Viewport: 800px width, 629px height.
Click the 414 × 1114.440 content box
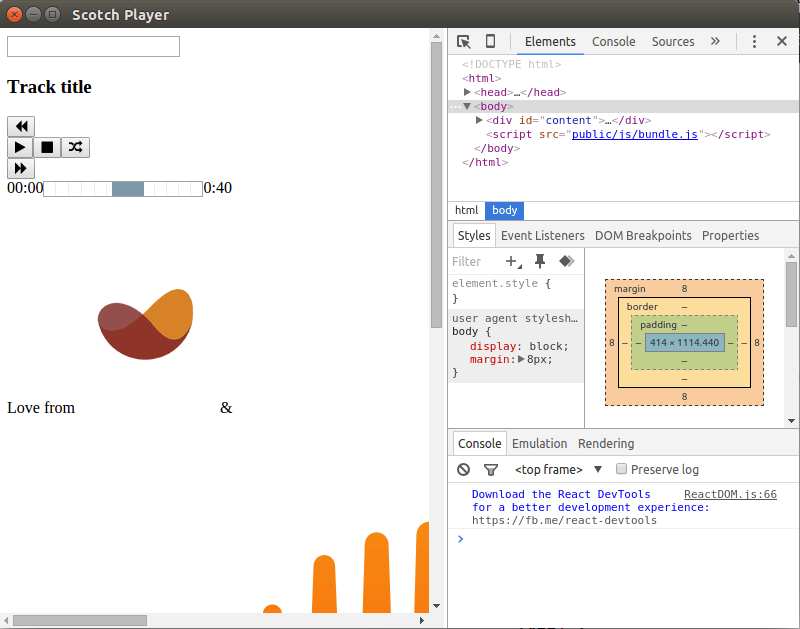click(684, 342)
